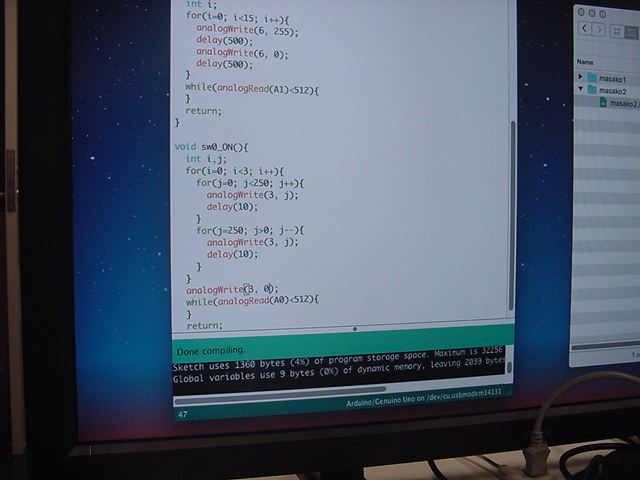The image size is (640, 480).
Task: Sort Finder list by Name column
Action: pyautogui.click(x=585, y=62)
